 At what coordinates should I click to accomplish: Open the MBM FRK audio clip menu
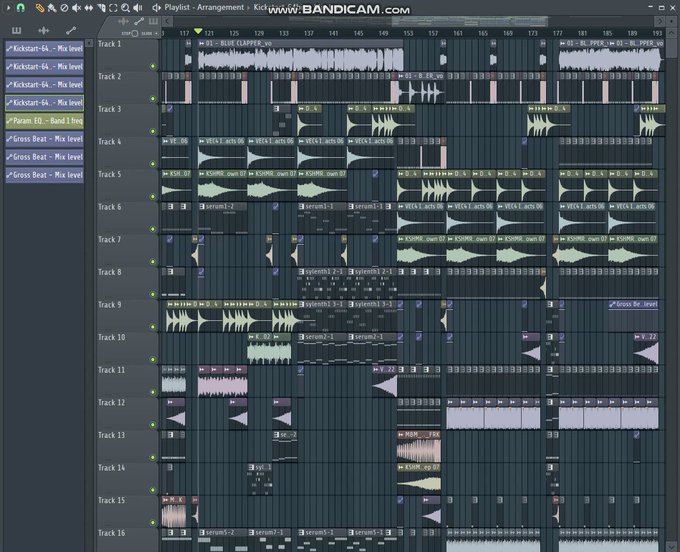pos(401,434)
